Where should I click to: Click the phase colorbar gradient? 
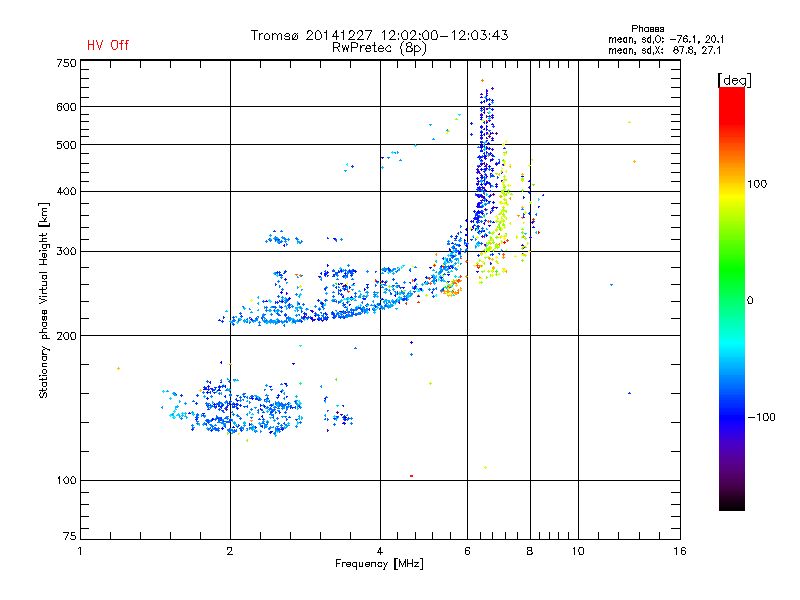[x=732, y=298]
